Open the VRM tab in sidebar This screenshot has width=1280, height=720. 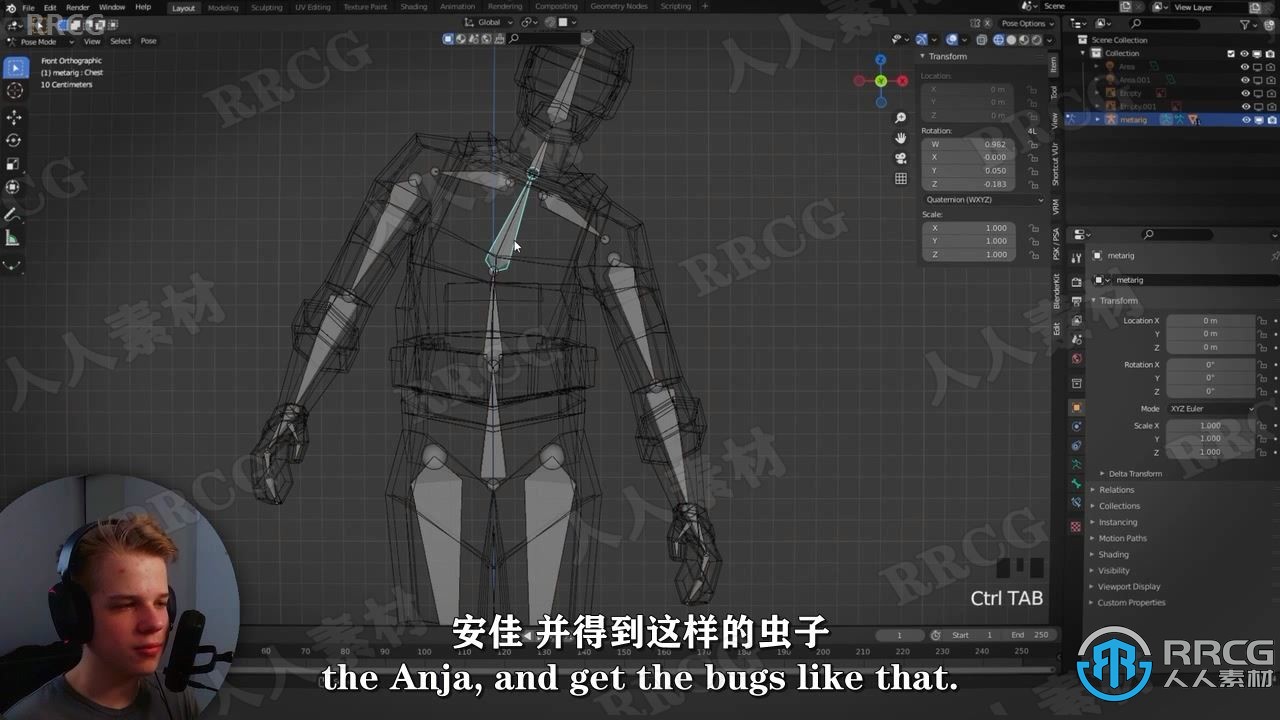point(1055,206)
